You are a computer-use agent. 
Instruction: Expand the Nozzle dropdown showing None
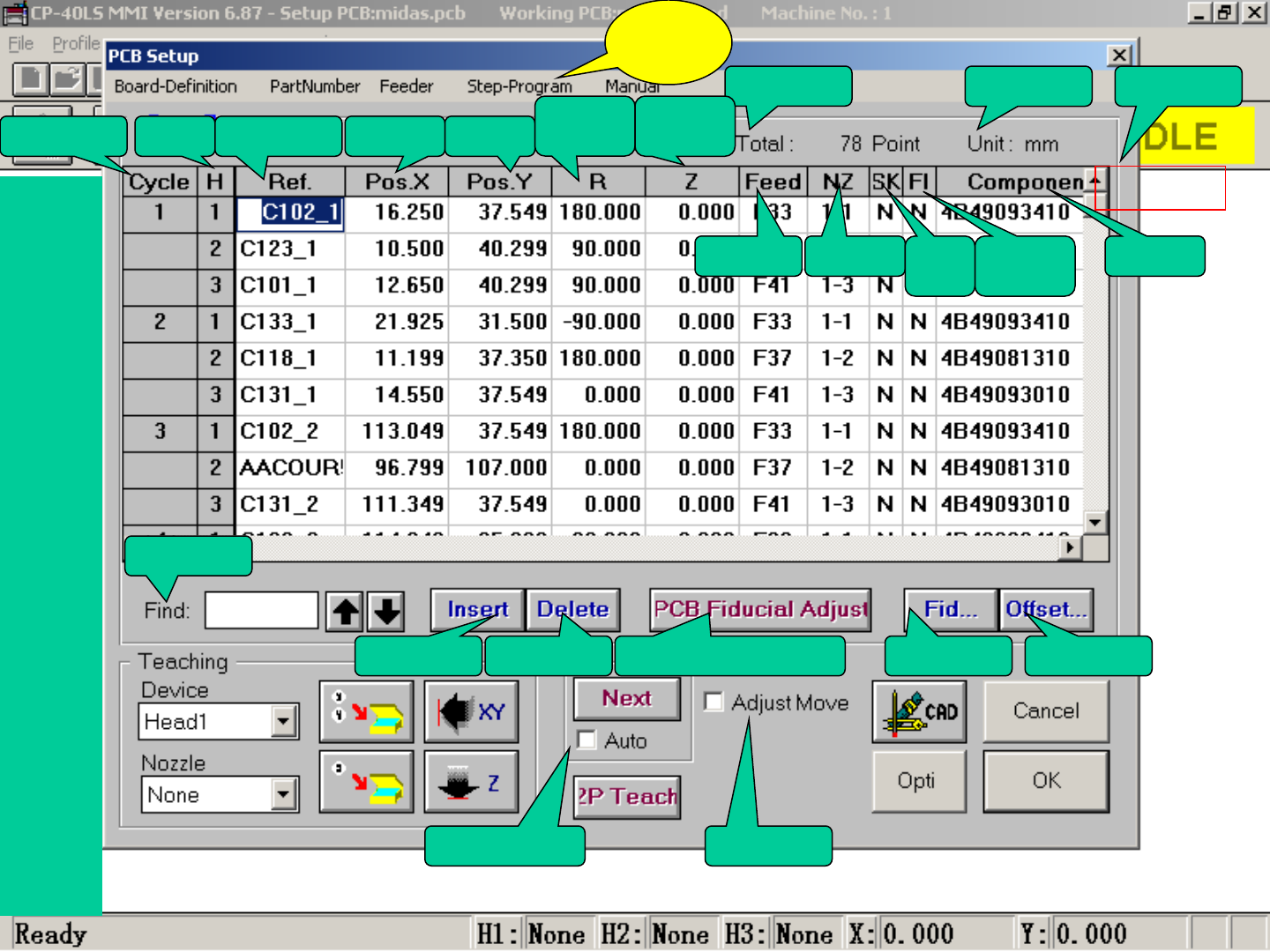[282, 795]
